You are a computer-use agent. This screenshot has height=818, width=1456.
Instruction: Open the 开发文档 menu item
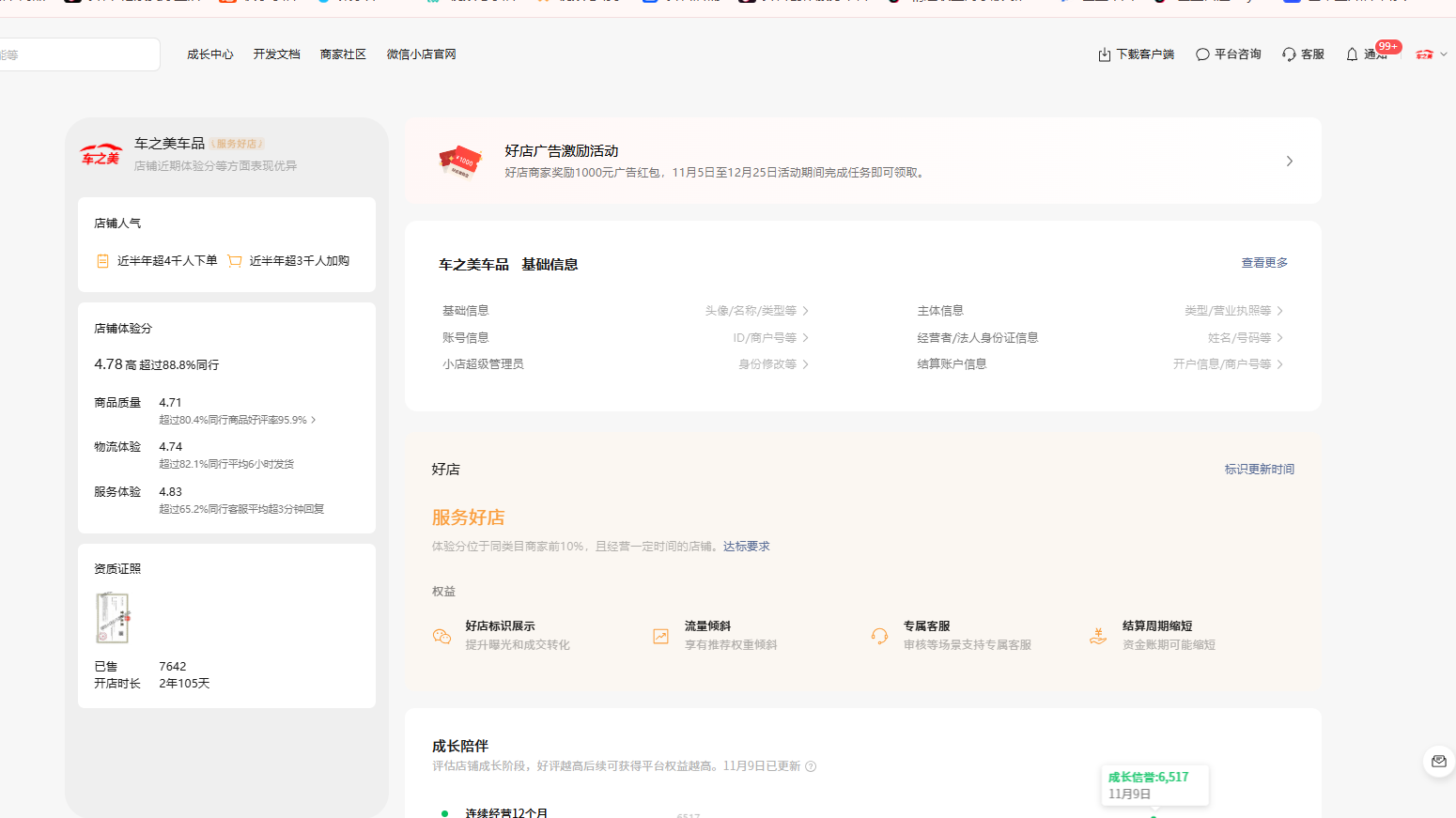click(277, 54)
